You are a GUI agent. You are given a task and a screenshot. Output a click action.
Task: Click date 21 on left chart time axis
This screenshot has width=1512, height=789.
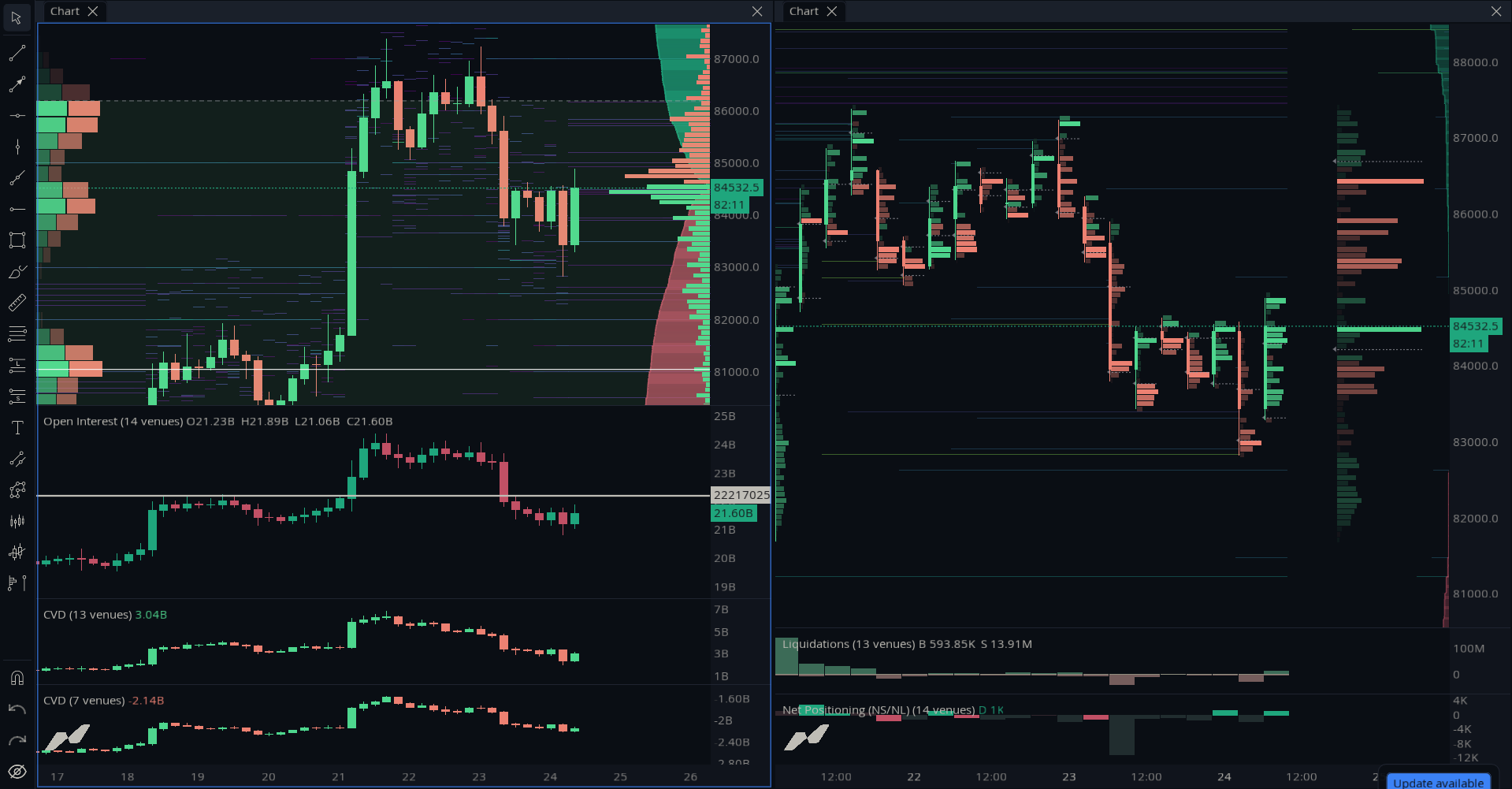(x=338, y=777)
